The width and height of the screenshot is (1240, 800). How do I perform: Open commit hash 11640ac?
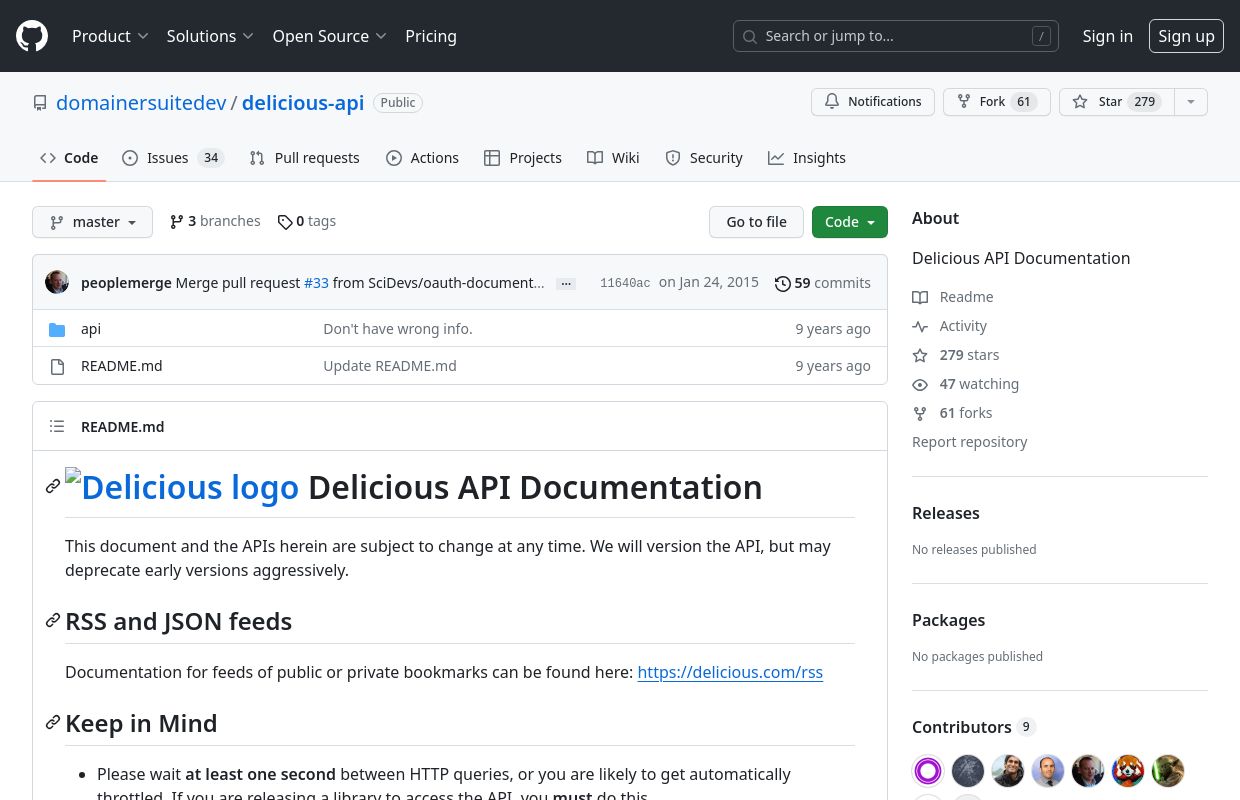[x=625, y=283]
